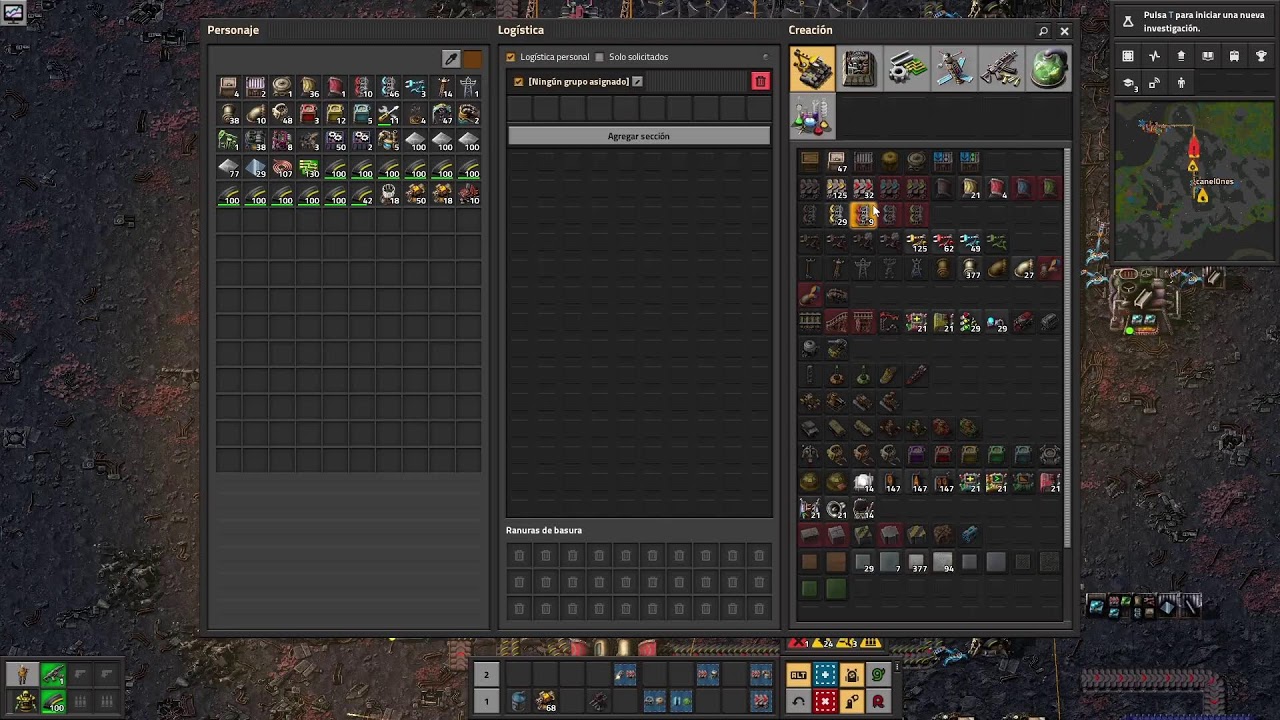The height and width of the screenshot is (720, 1280).
Task: Open the remote view radar icon
Action: click(x=1154, y=83)
